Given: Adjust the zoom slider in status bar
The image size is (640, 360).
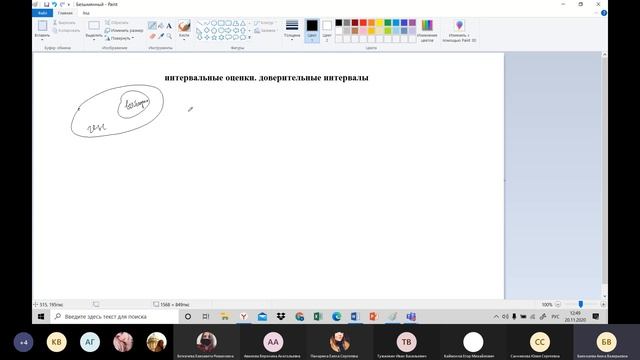Looking at the screenshot, I should 580,304.
